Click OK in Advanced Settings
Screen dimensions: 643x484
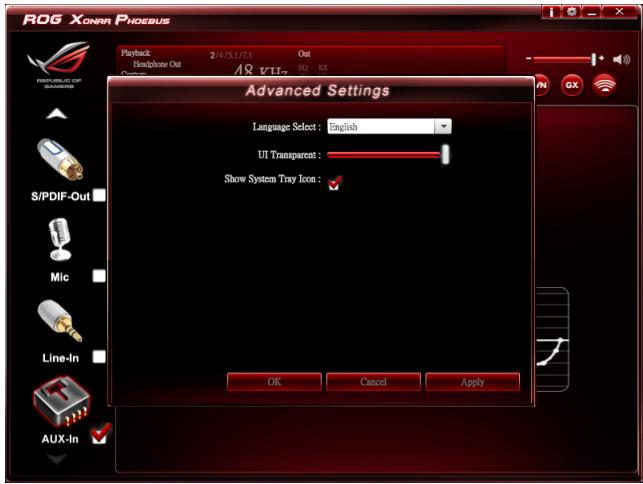tap(274, 382)
